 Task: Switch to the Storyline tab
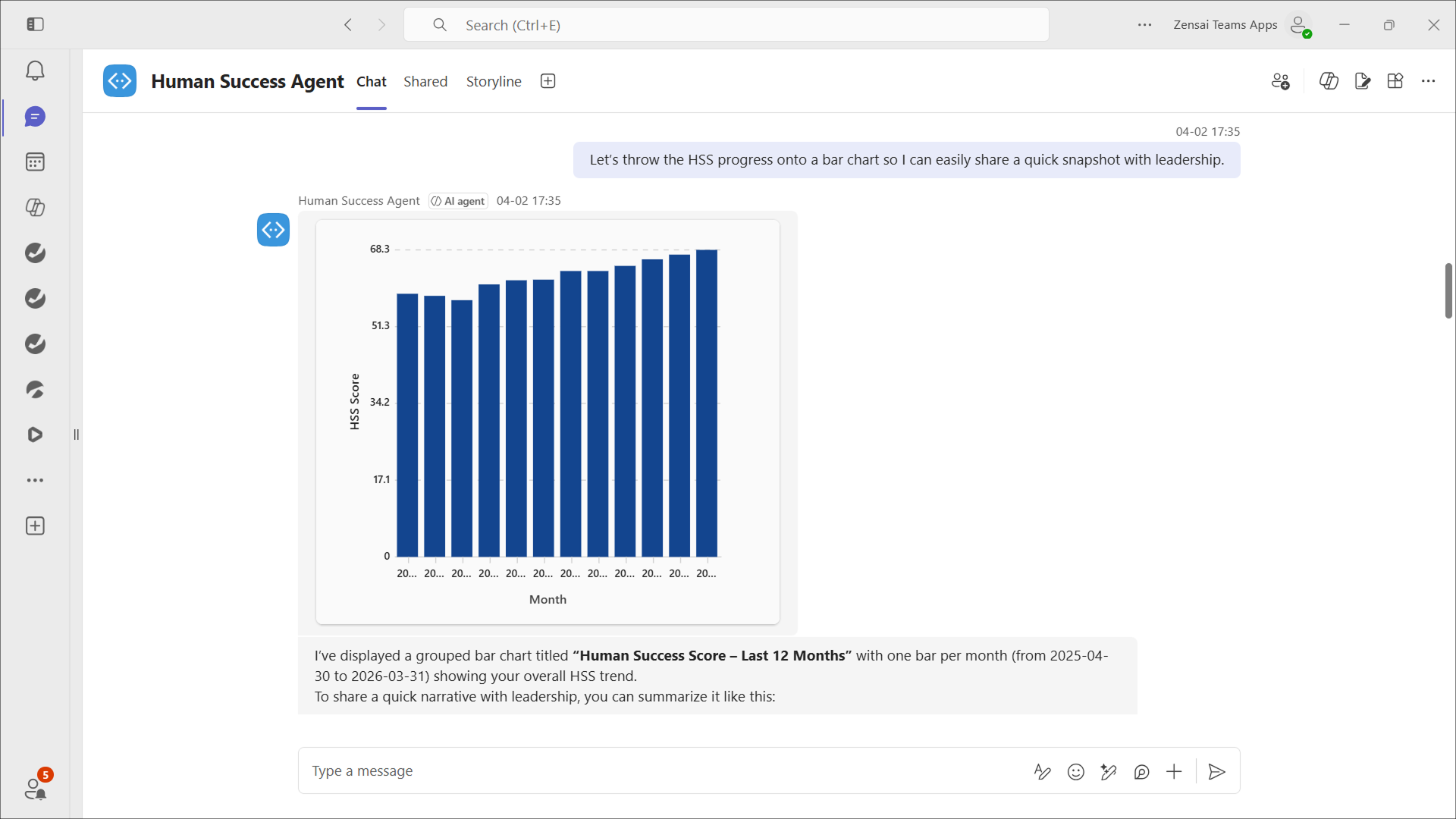493,81
